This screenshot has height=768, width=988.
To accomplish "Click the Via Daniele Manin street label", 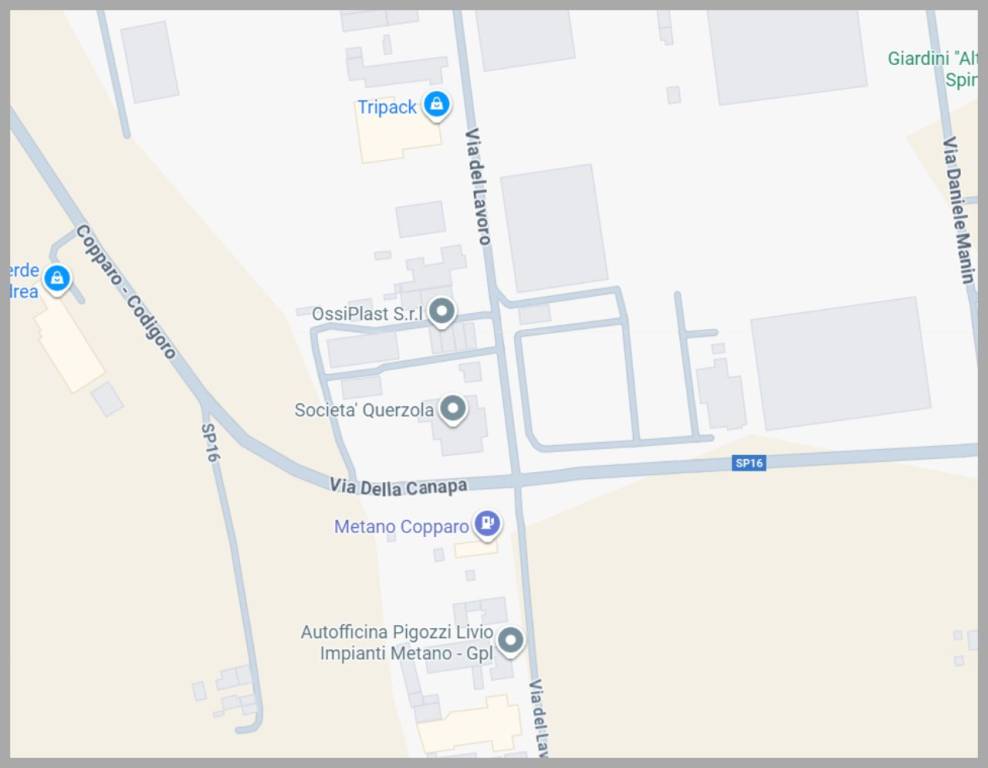I will click(x=958, y=210).
